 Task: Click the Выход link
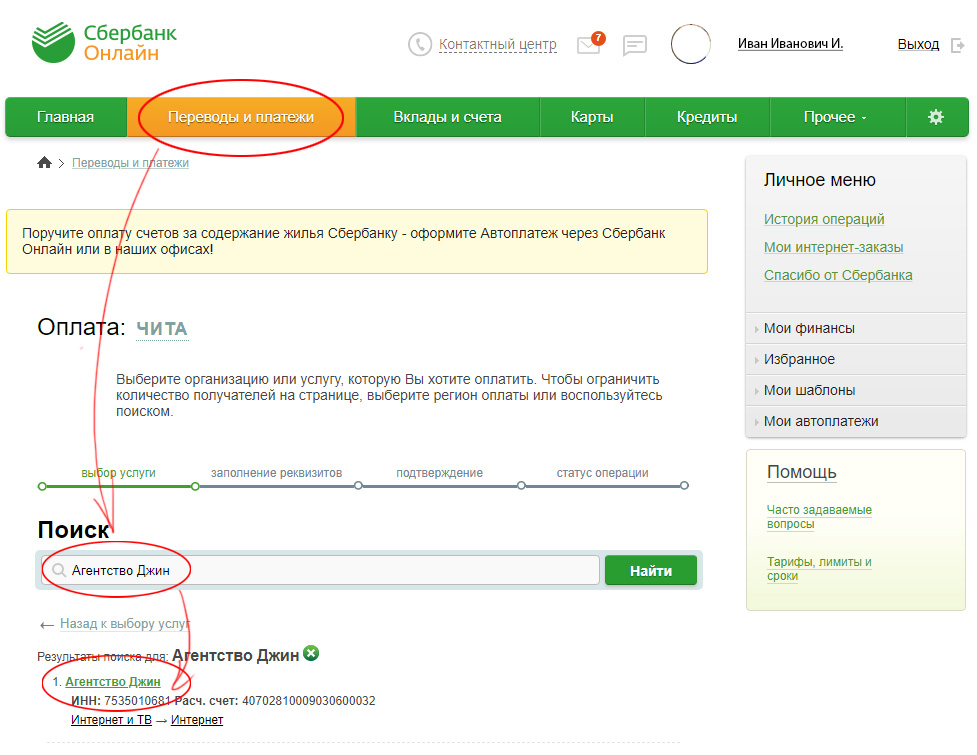(918, 44)
